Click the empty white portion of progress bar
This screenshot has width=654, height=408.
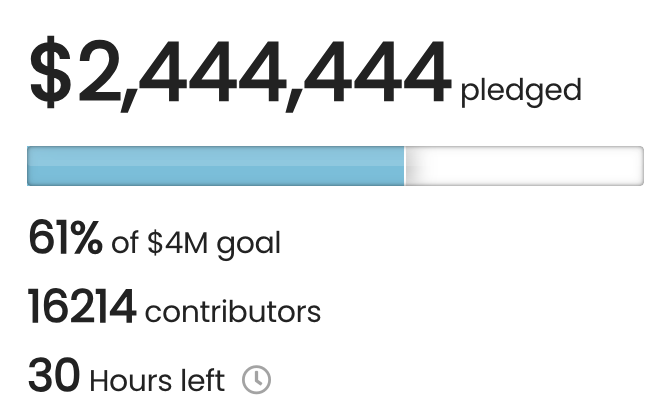point(523,166)
